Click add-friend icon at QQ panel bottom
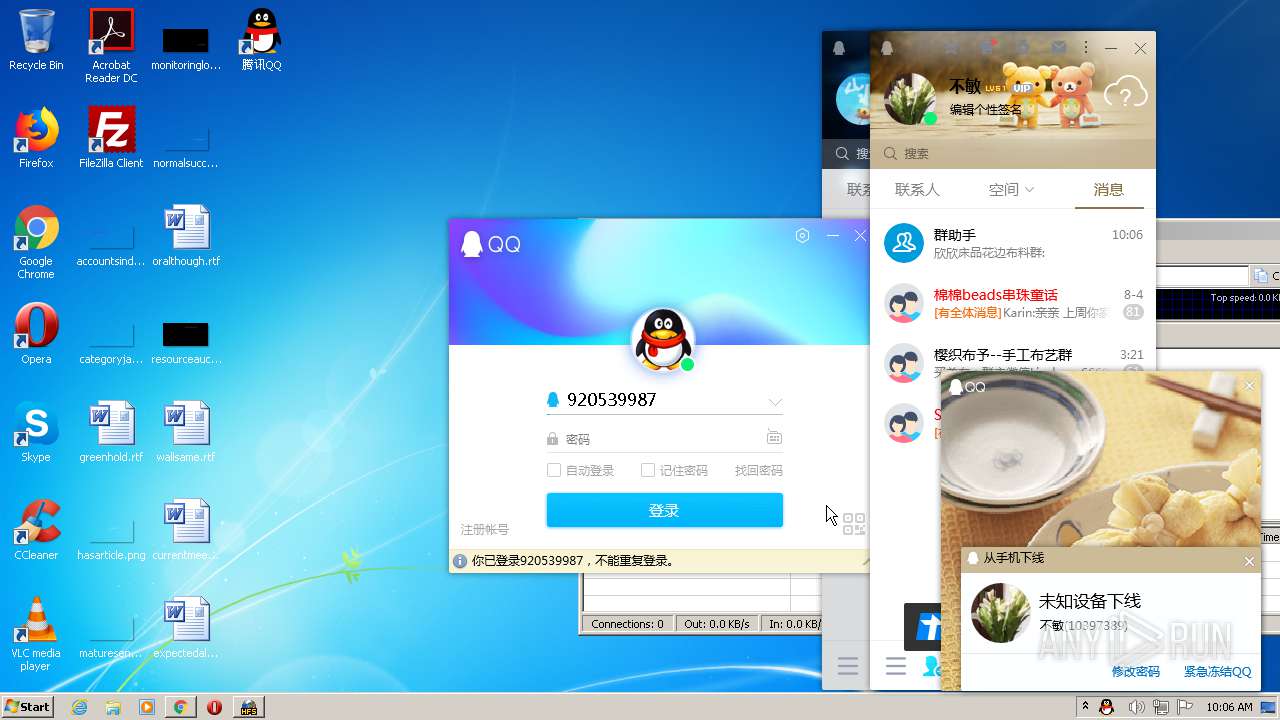 click(932, 666)
